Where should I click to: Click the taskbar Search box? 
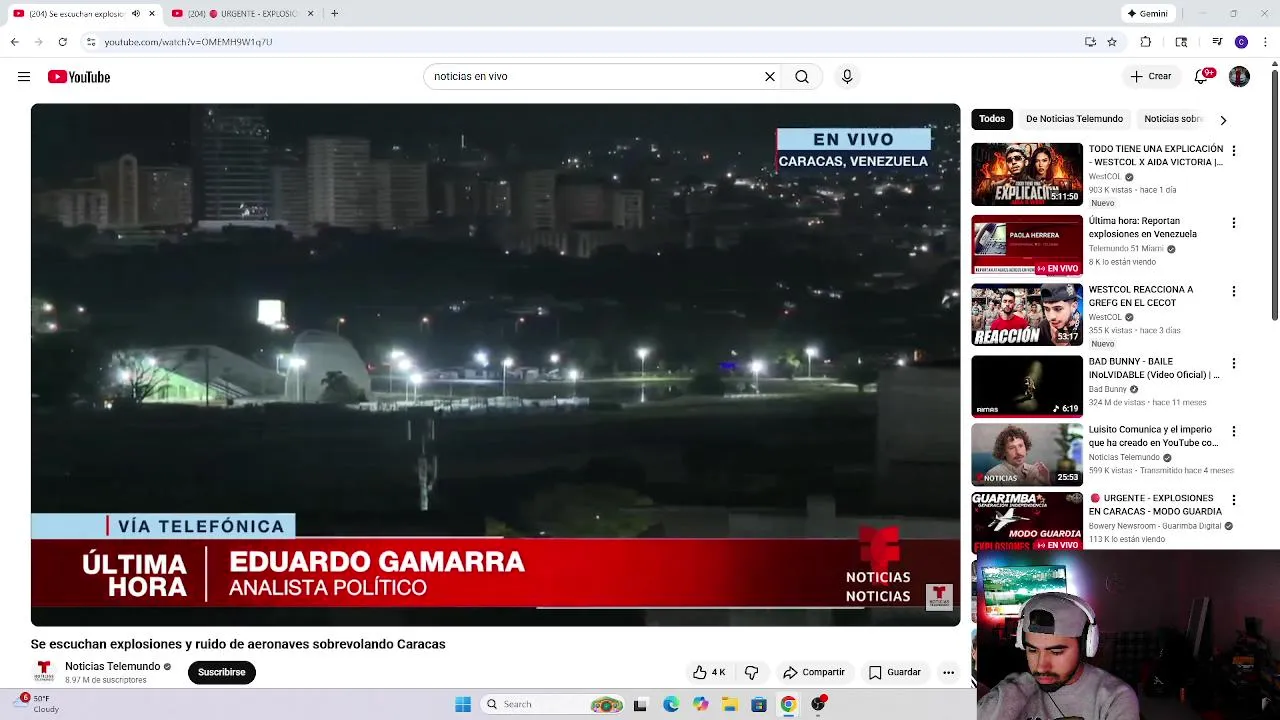coord(554,704)
